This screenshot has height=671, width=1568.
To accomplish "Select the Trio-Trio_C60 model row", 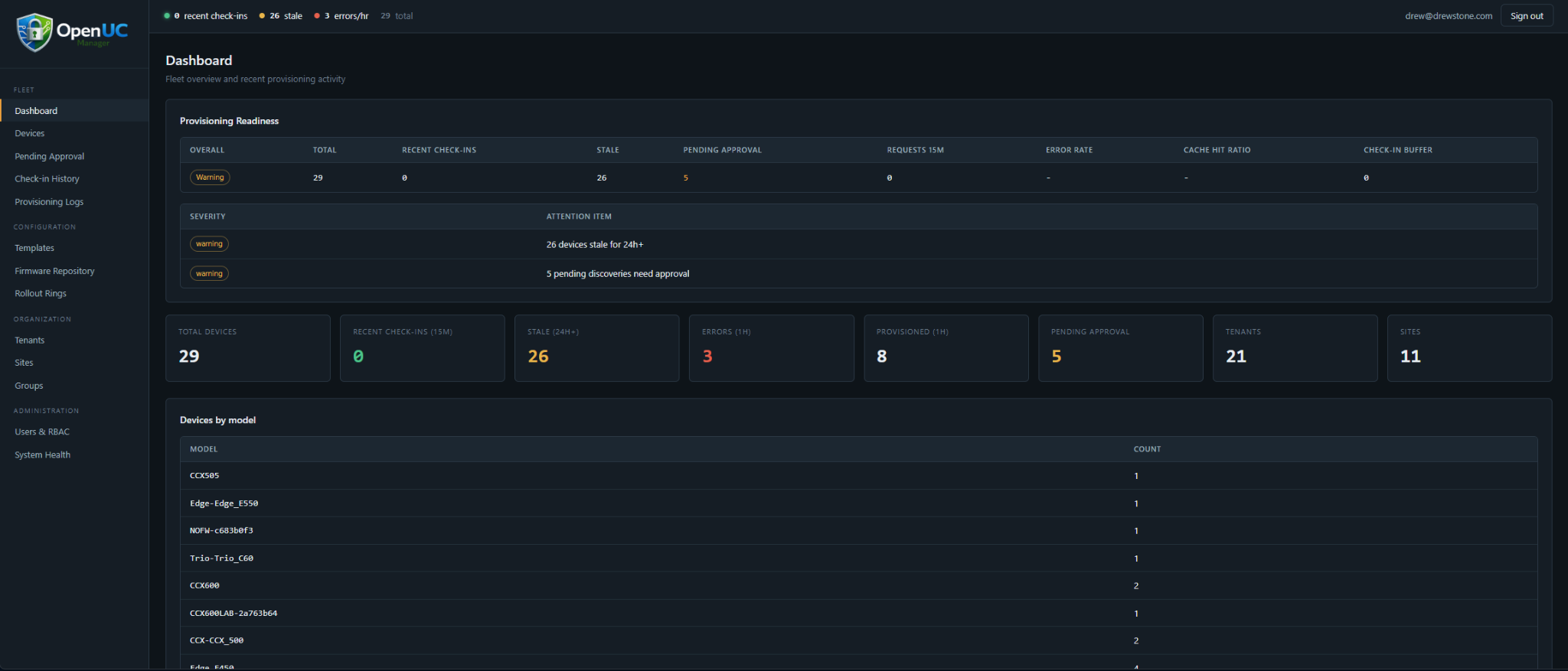I will [x=858, y=559].
